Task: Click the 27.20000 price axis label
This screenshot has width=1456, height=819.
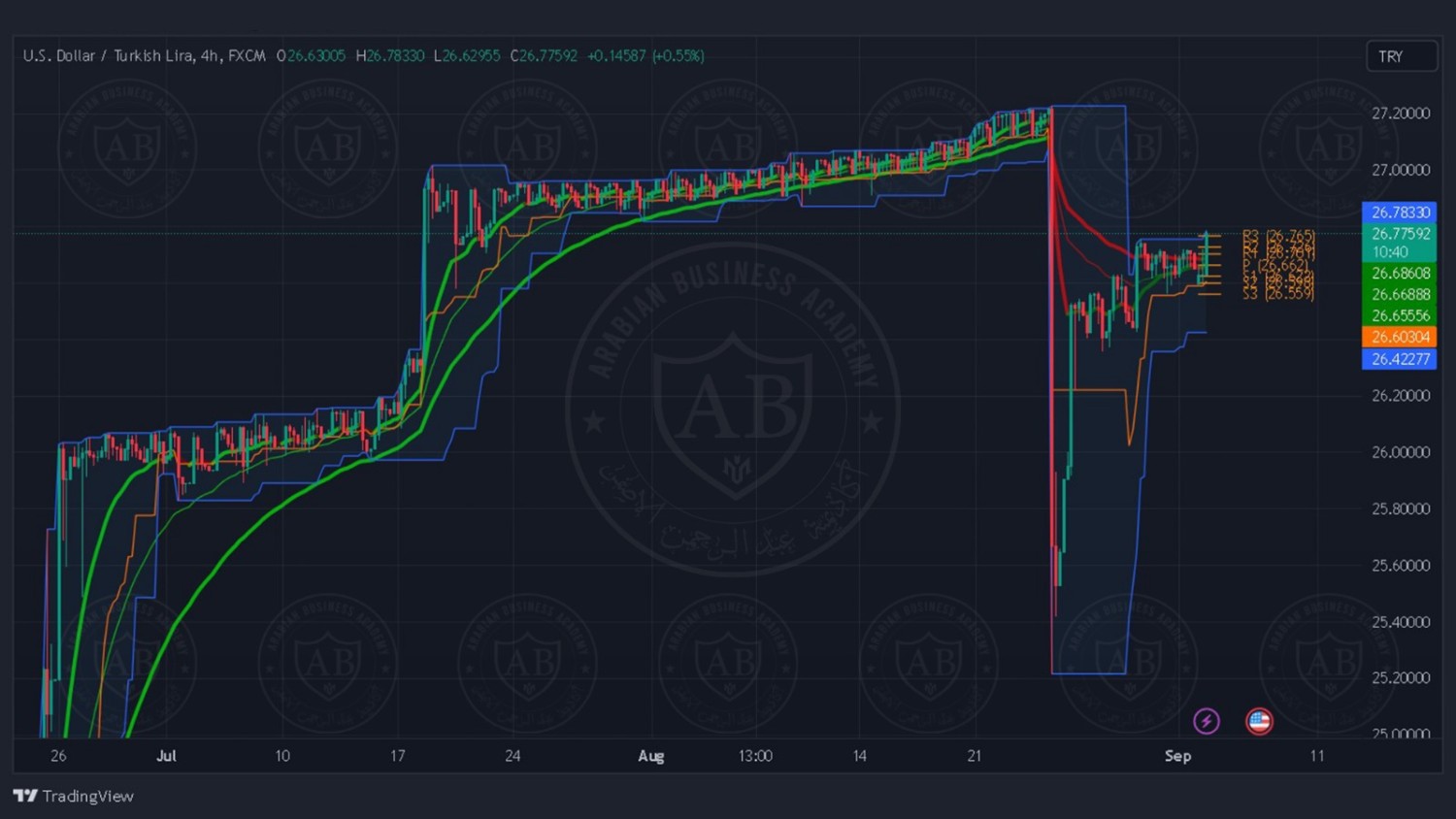Action: click(1401, 114)
